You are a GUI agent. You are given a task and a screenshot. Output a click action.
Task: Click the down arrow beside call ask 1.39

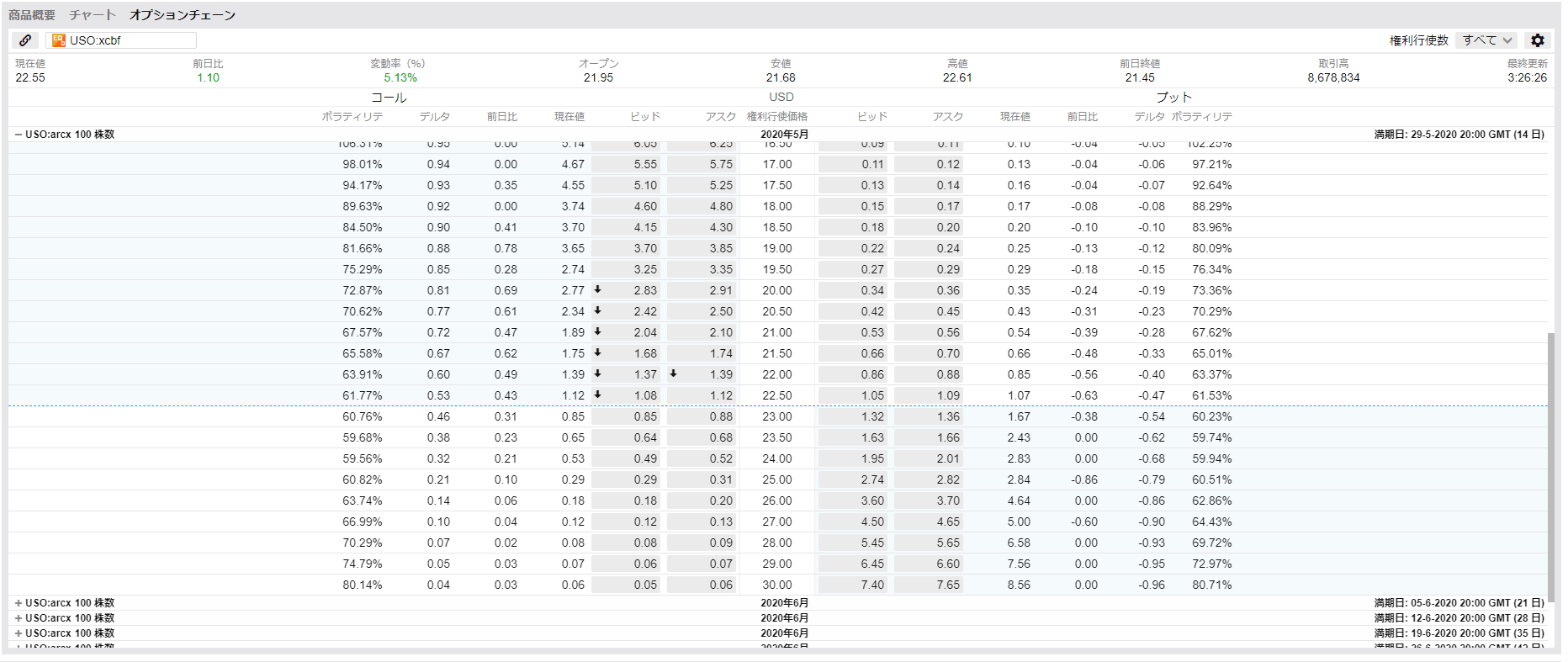coord(674,373)
